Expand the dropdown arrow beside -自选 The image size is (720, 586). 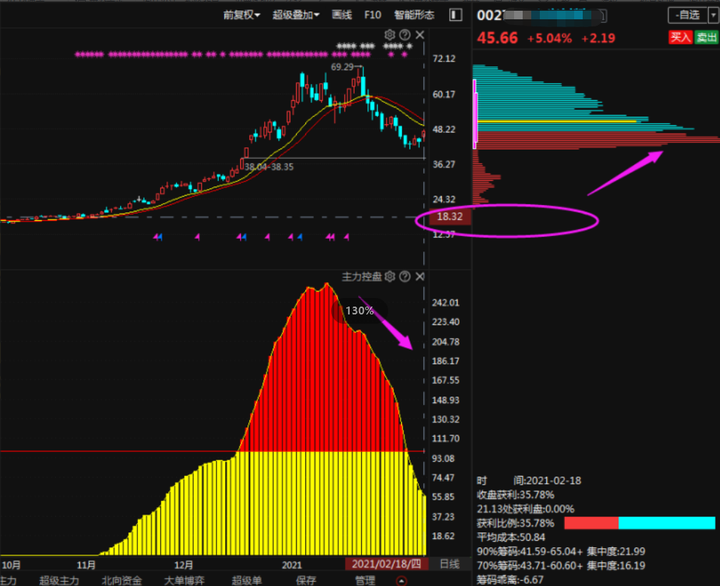point(713,15)
